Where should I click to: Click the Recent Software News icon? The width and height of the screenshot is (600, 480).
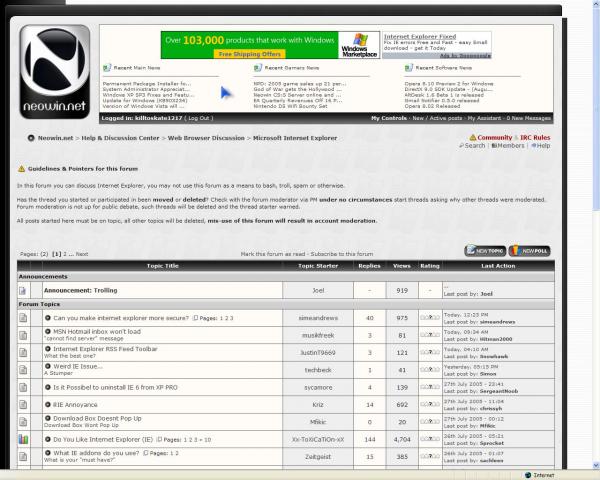point(409,68)
